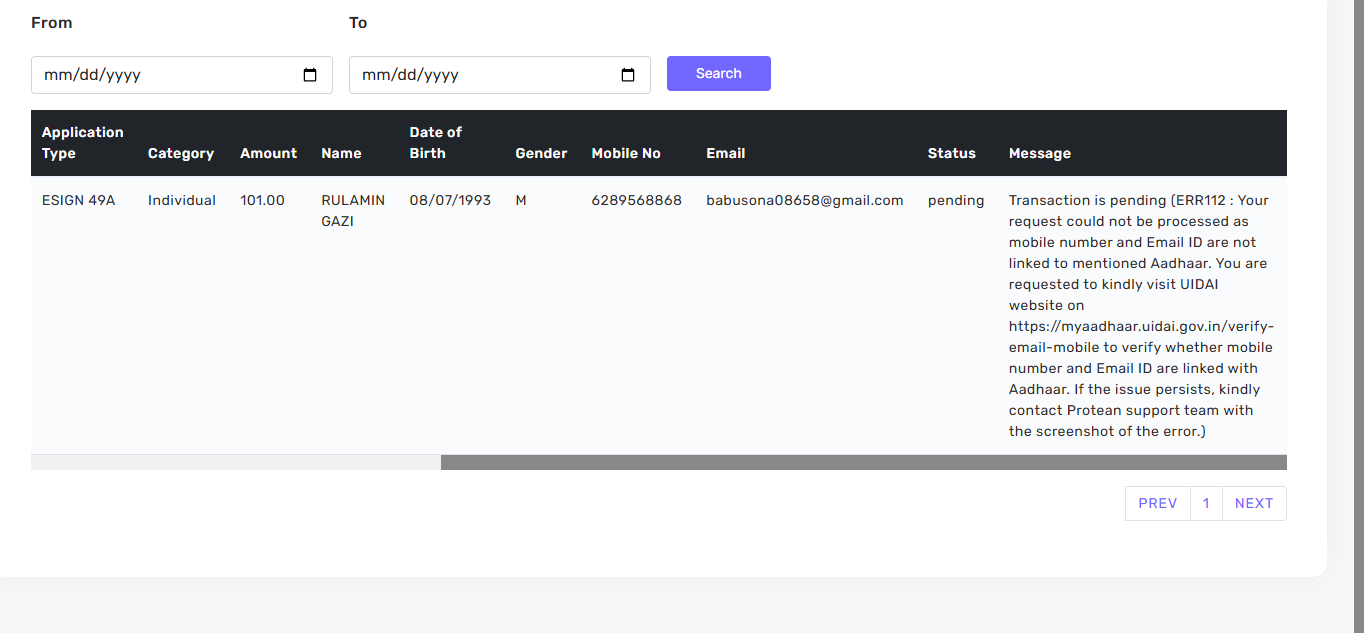The height and width of the screenshot is (633, 1364).
Task: Click the RULAMIN GAZI name cell
Action: point(352,211)
